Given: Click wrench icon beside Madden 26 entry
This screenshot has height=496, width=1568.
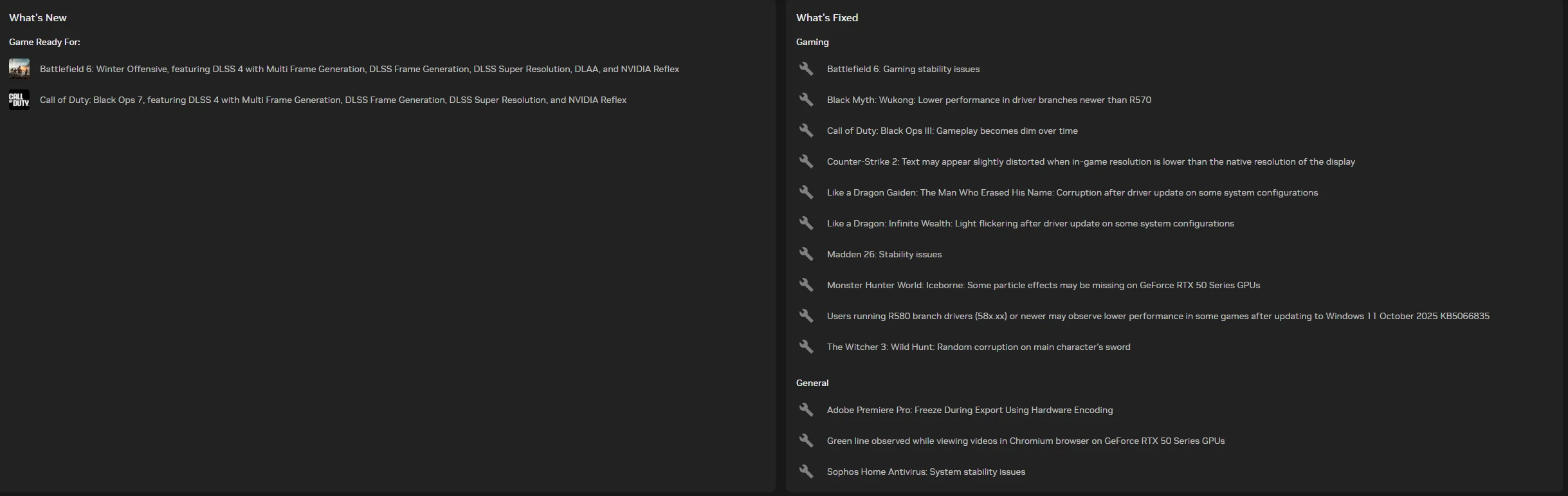Looking at the screenshot, I should 806,254.
